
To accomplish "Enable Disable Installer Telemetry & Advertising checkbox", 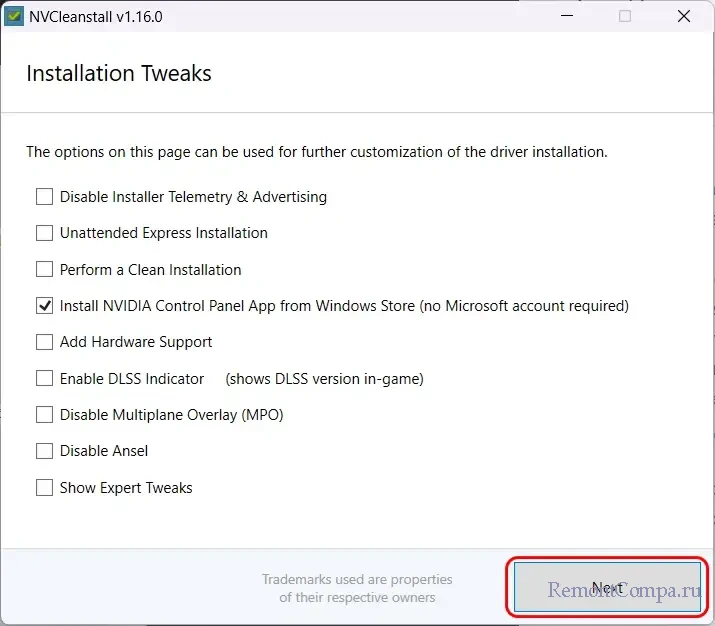I will [44, 197].
